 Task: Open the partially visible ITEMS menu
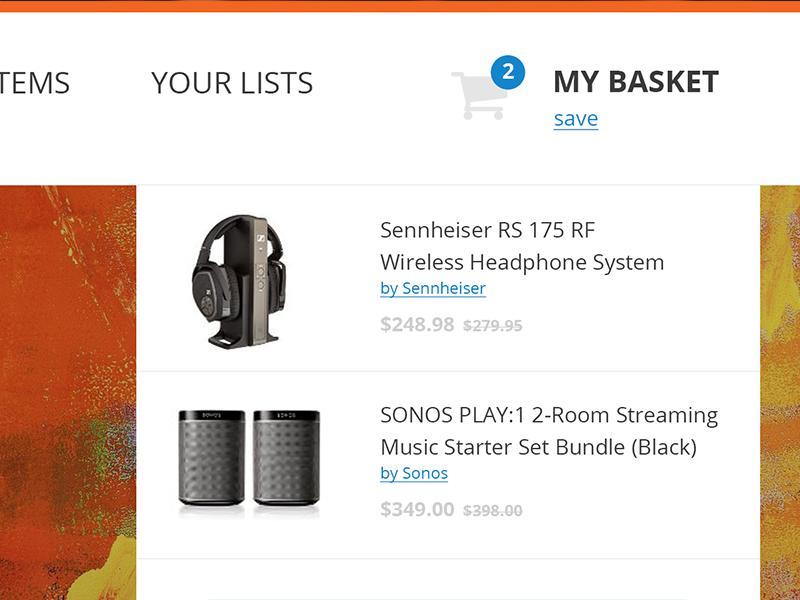click(x=34, y=83)
